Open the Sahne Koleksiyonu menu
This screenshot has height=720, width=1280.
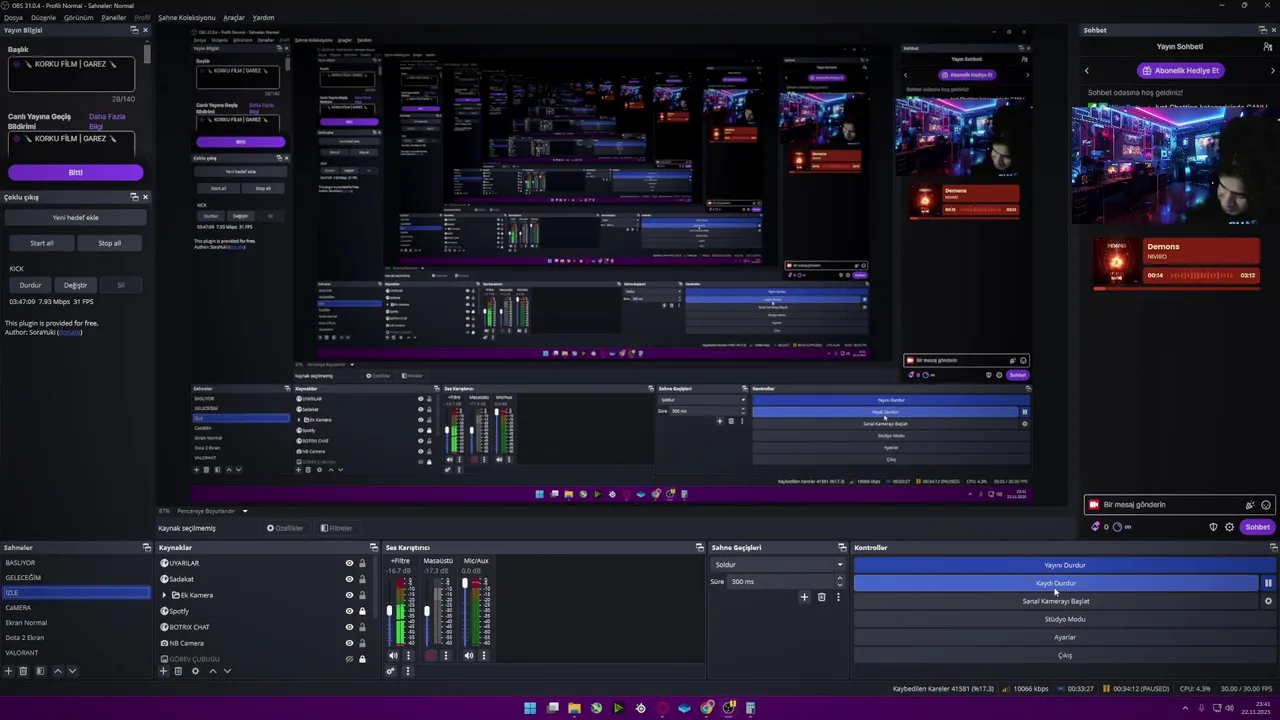[186, 17]
